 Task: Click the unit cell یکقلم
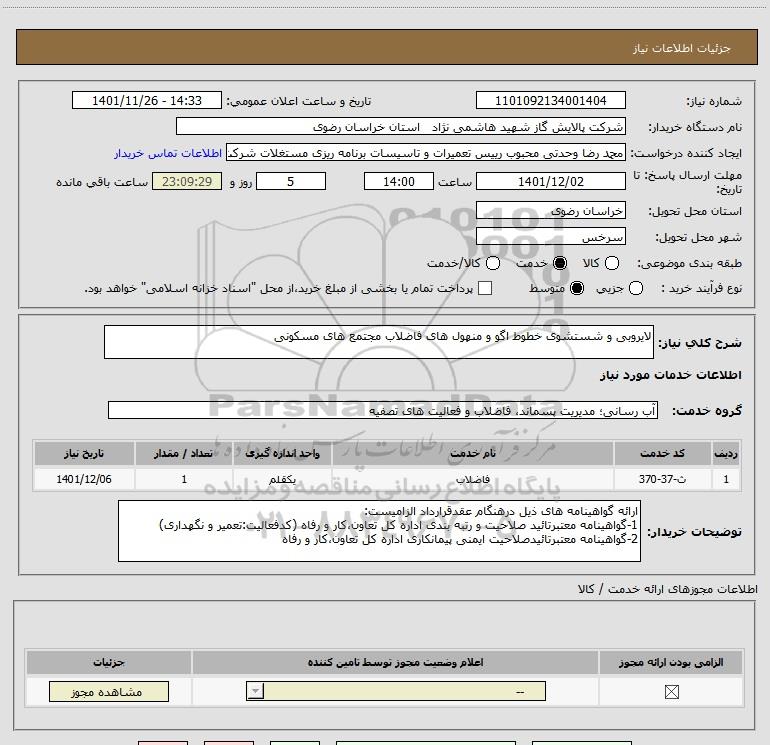(282, 479)
